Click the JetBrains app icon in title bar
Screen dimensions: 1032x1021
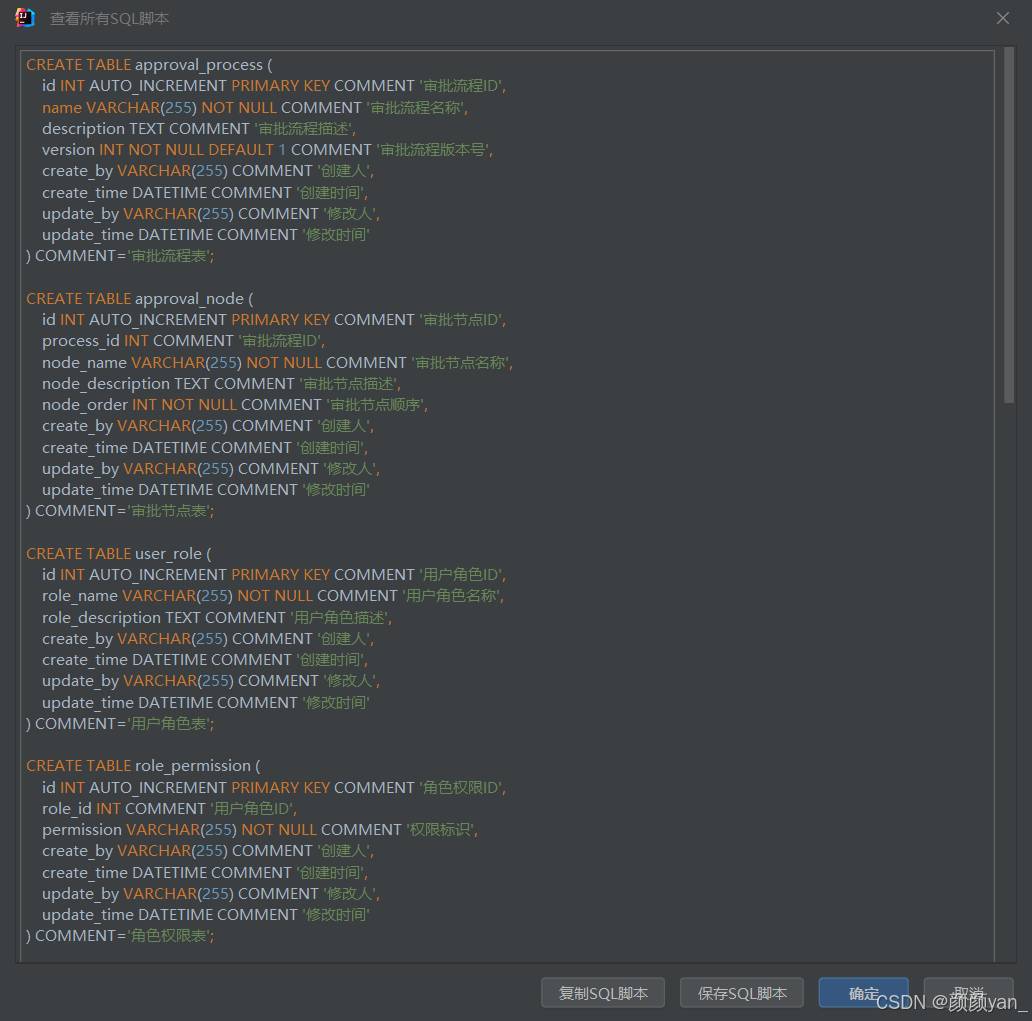point(25,18)
